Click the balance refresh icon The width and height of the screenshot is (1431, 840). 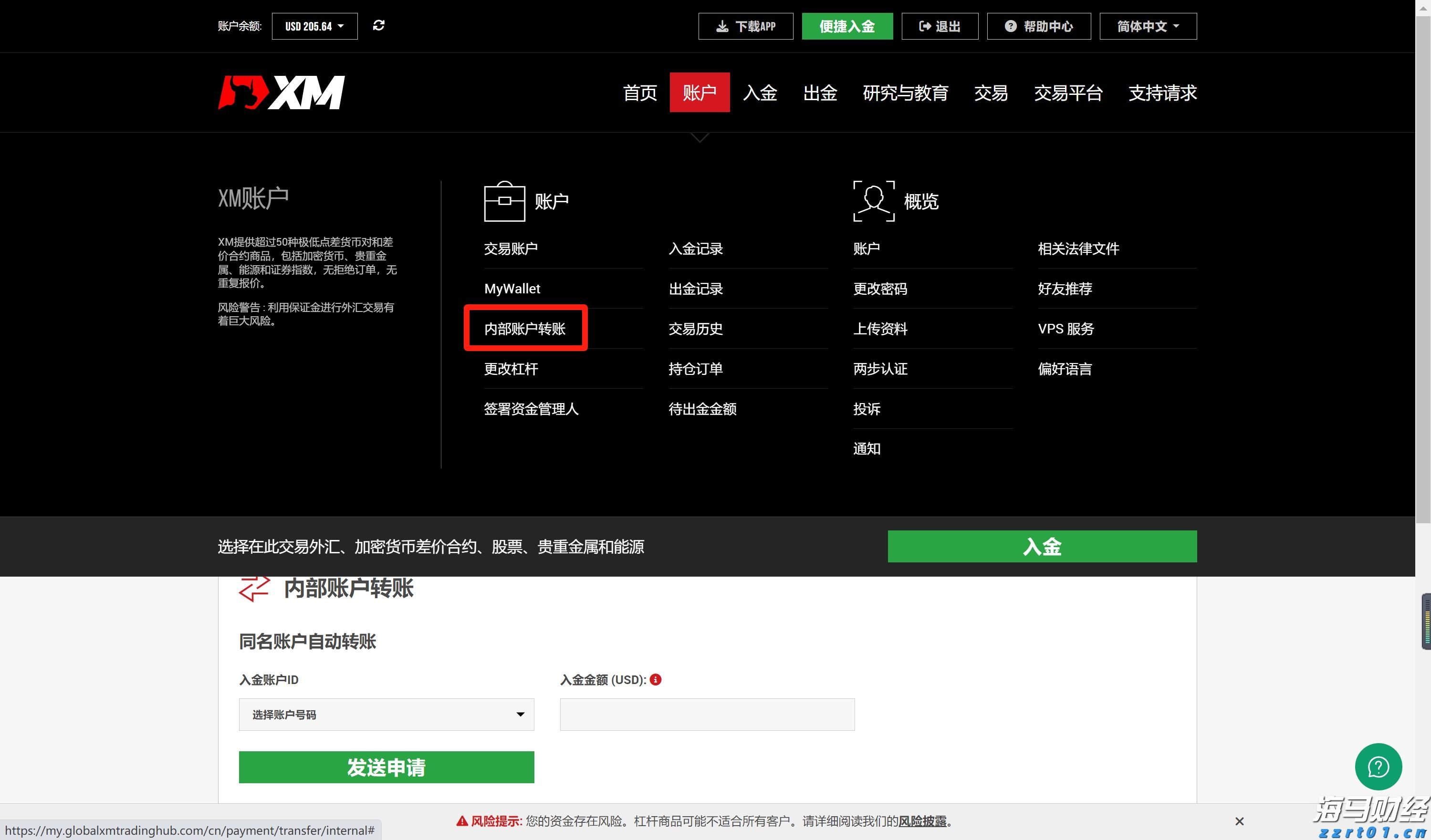coord(379,26)
